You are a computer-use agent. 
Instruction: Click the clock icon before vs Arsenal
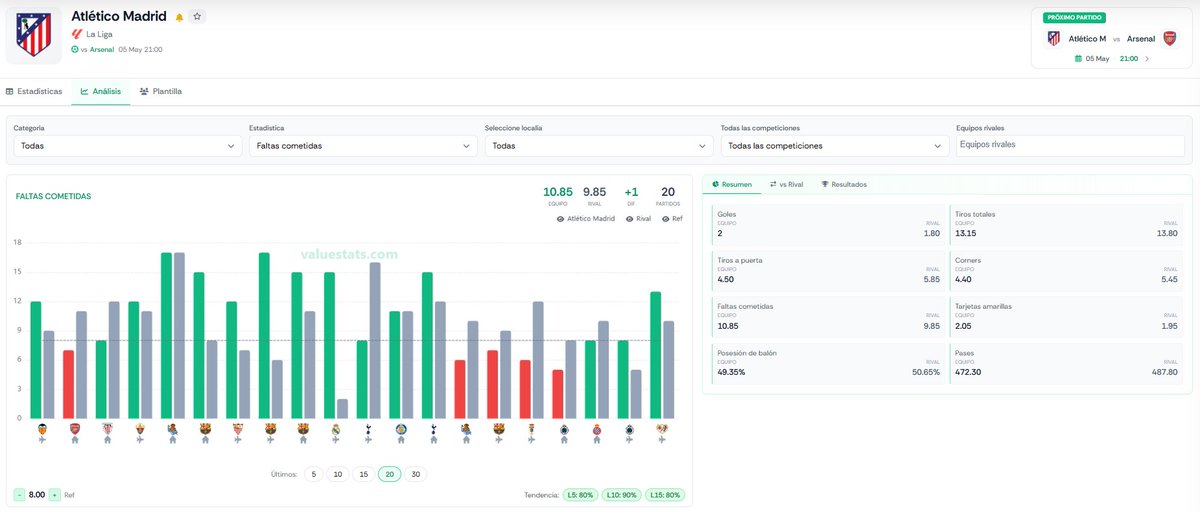75,49
